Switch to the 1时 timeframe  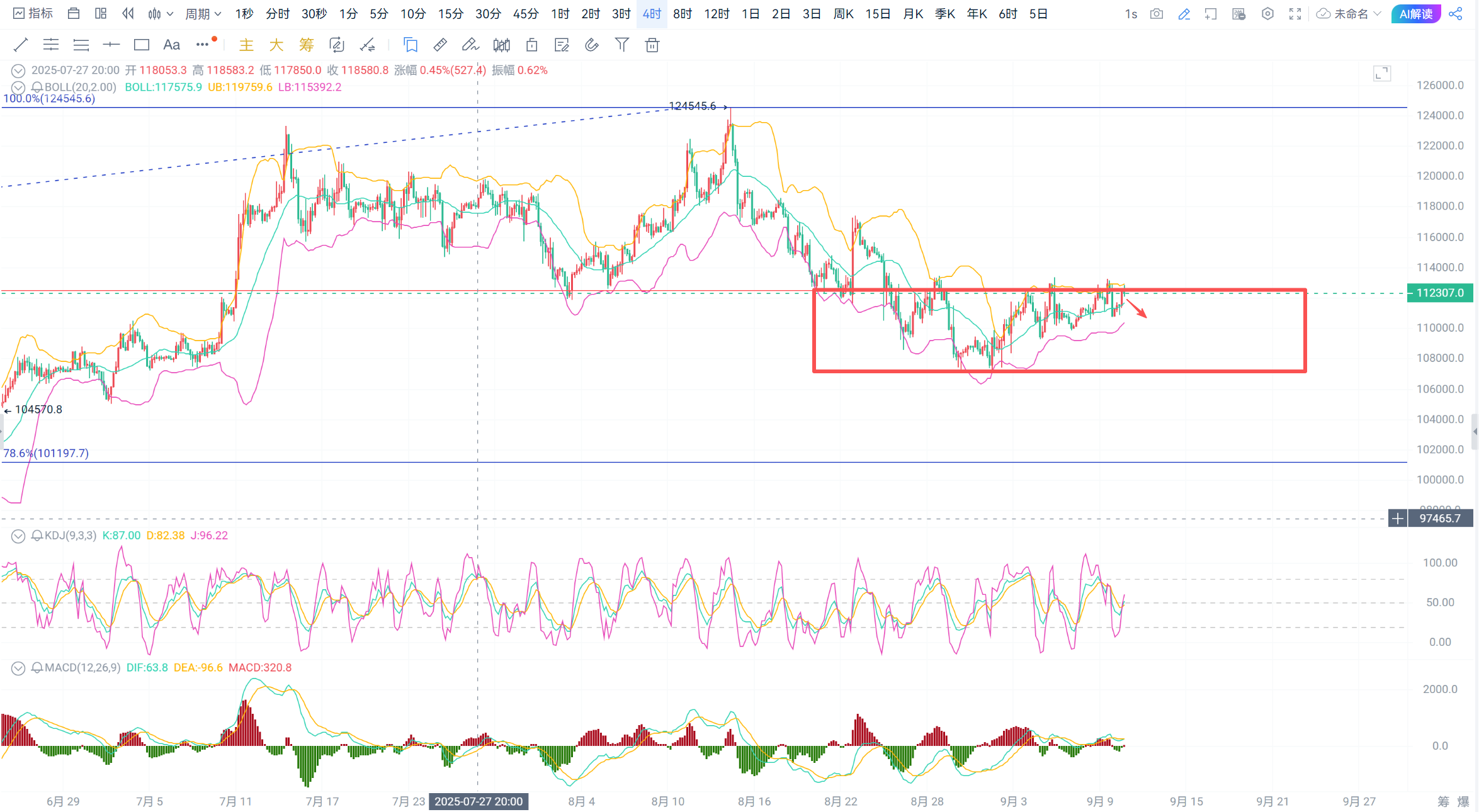click(x=560, y=14)
